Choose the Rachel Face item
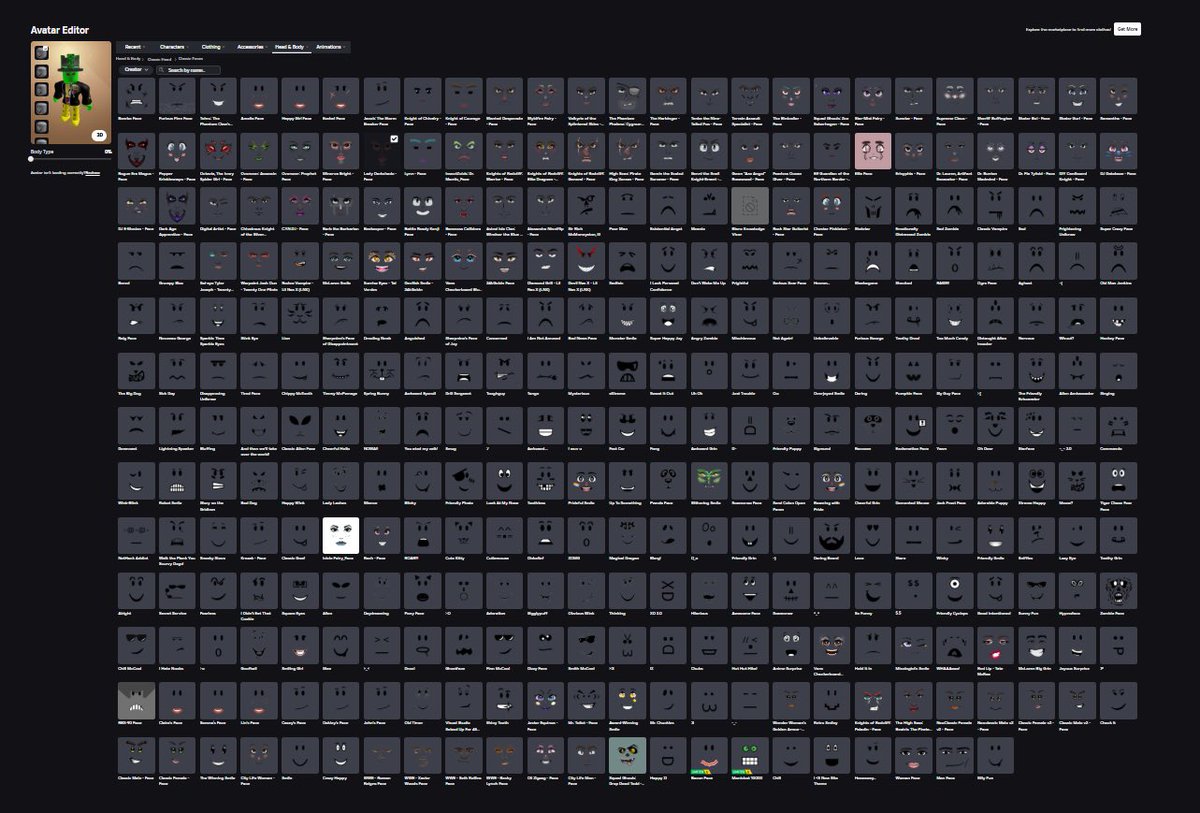The height and width of the screenshot is (813, 1200). (340, 96)
